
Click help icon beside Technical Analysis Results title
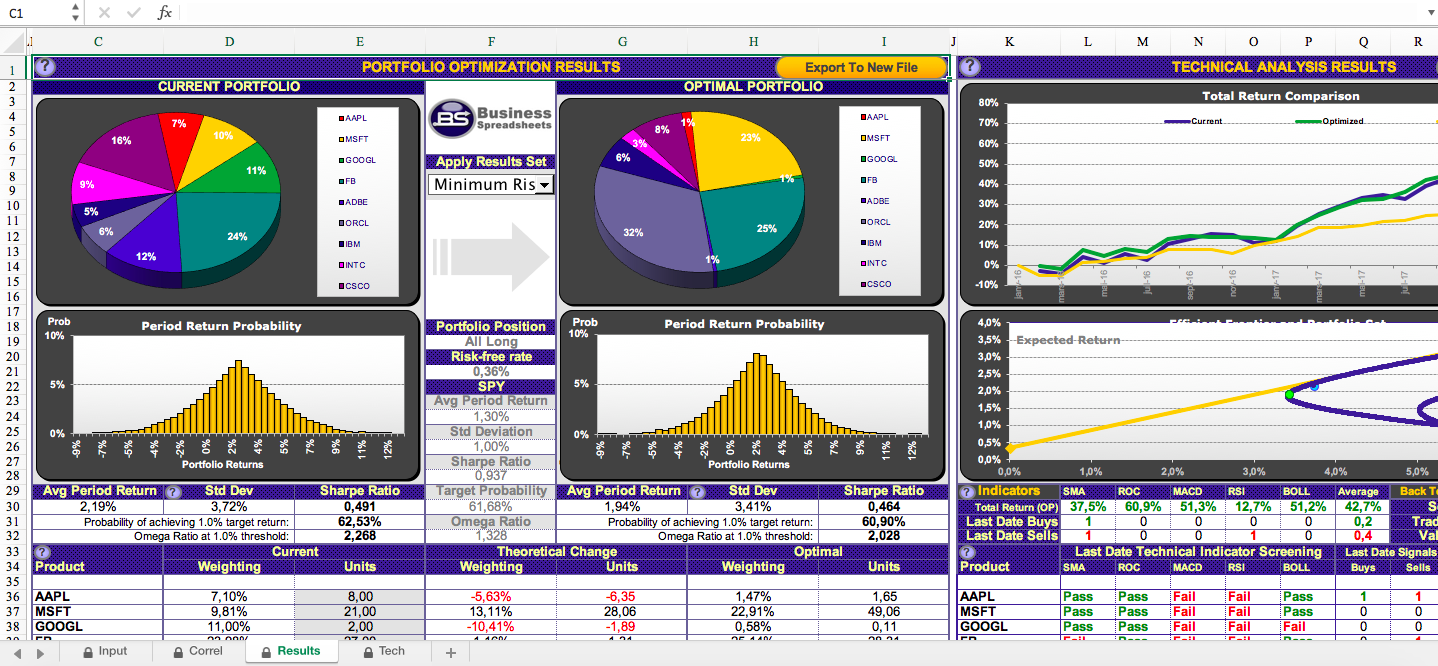[x=970, y=67]
